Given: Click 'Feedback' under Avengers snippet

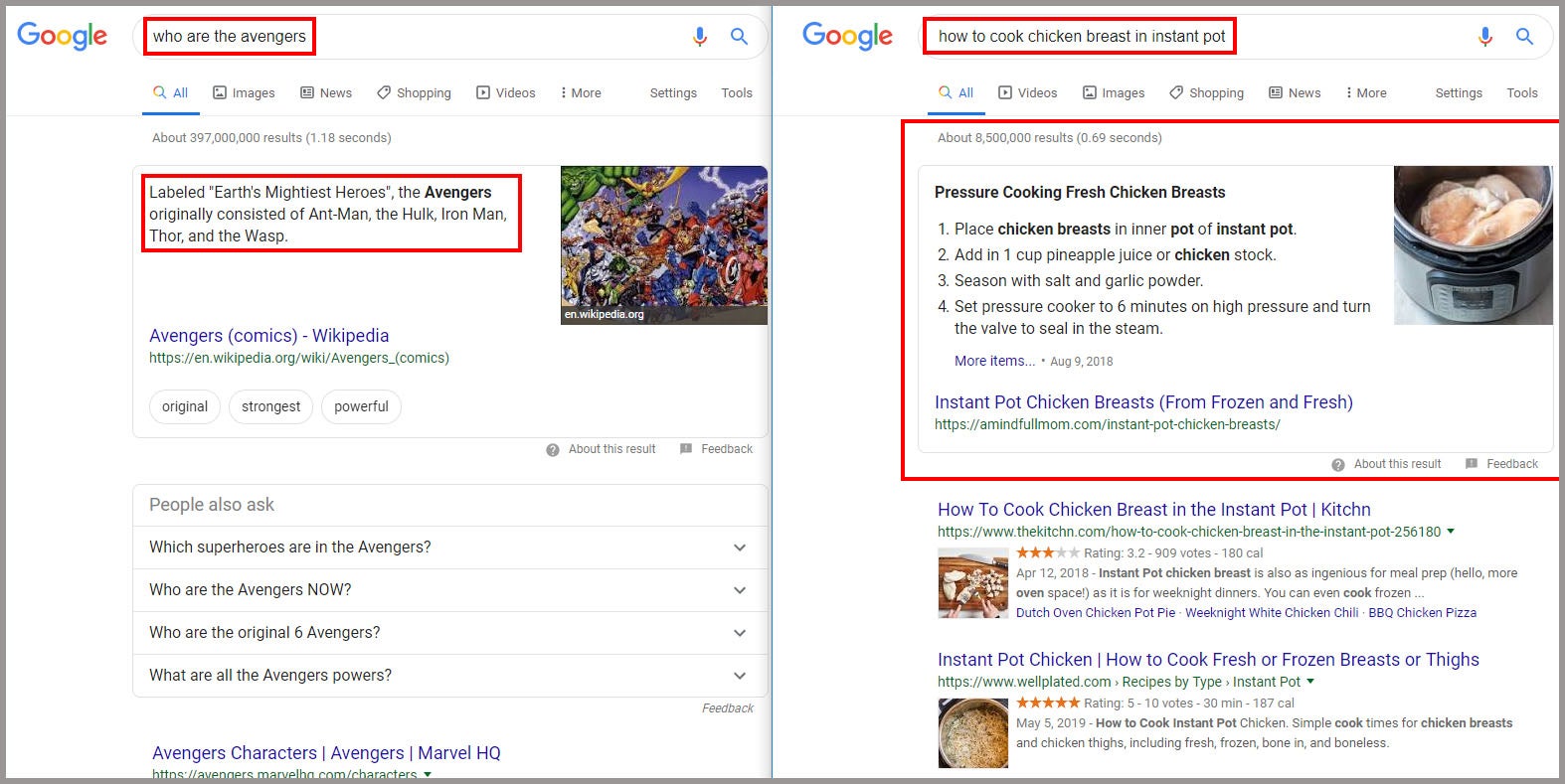Looking at the screenshot, I should (727, 449).
